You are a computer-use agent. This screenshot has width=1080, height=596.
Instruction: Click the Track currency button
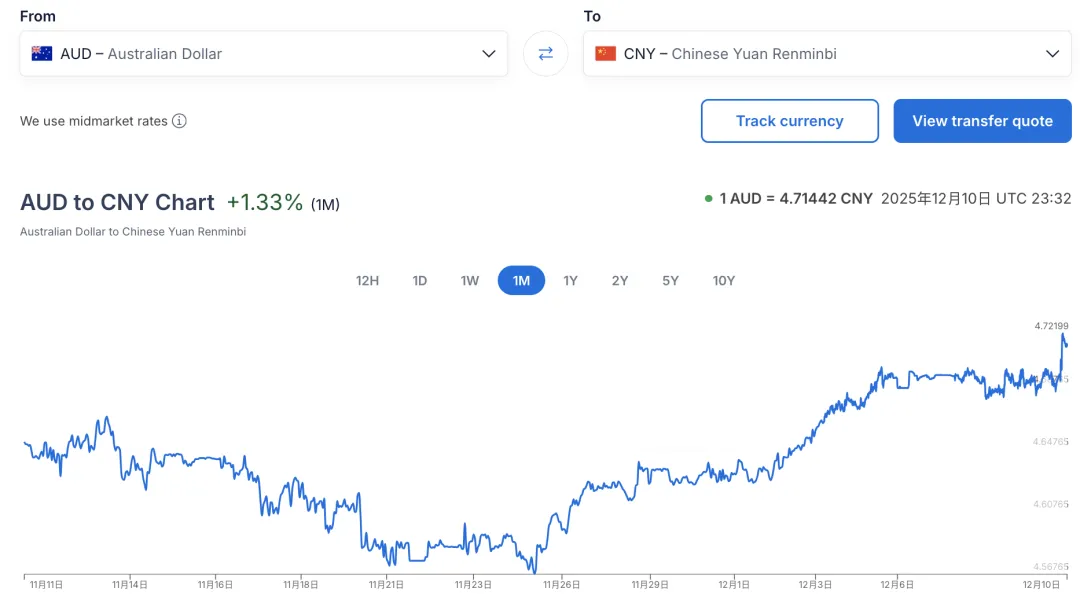(x=789, y=121)
